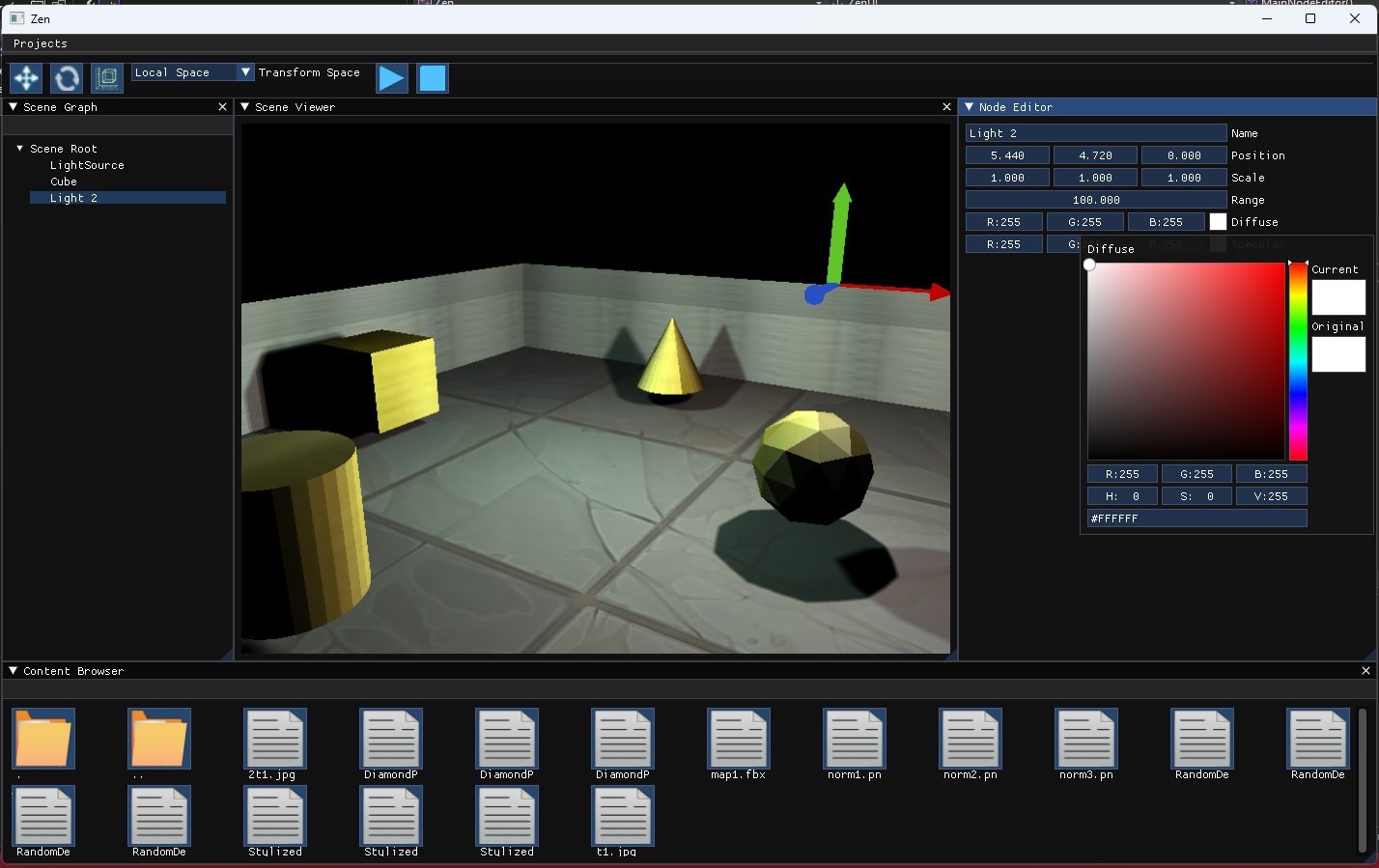Open the parent '..' folder icon

(159, 739)
